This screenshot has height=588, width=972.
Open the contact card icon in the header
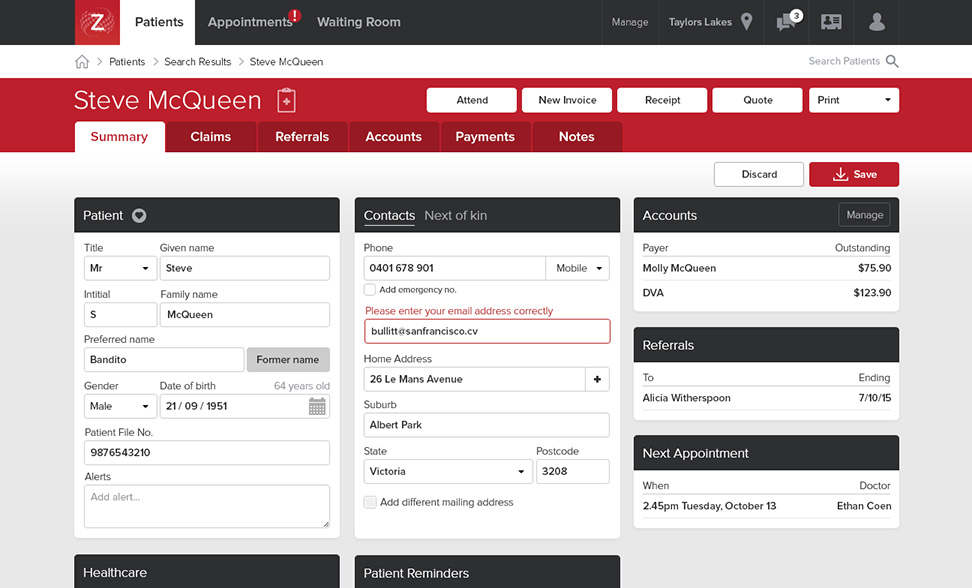[831, 22]
